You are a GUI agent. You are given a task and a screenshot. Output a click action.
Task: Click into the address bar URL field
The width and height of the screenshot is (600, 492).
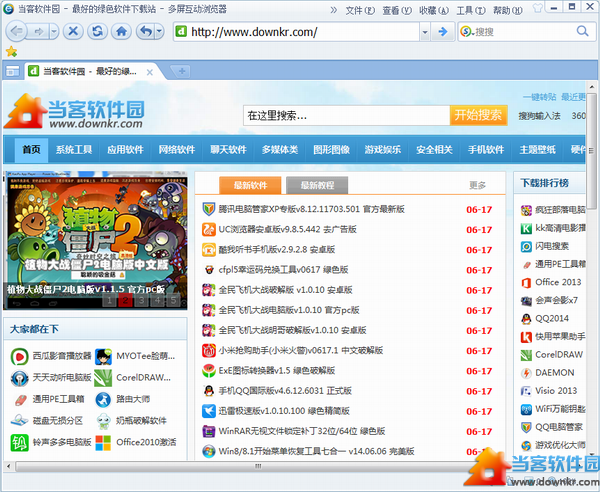tap(296, 32)
